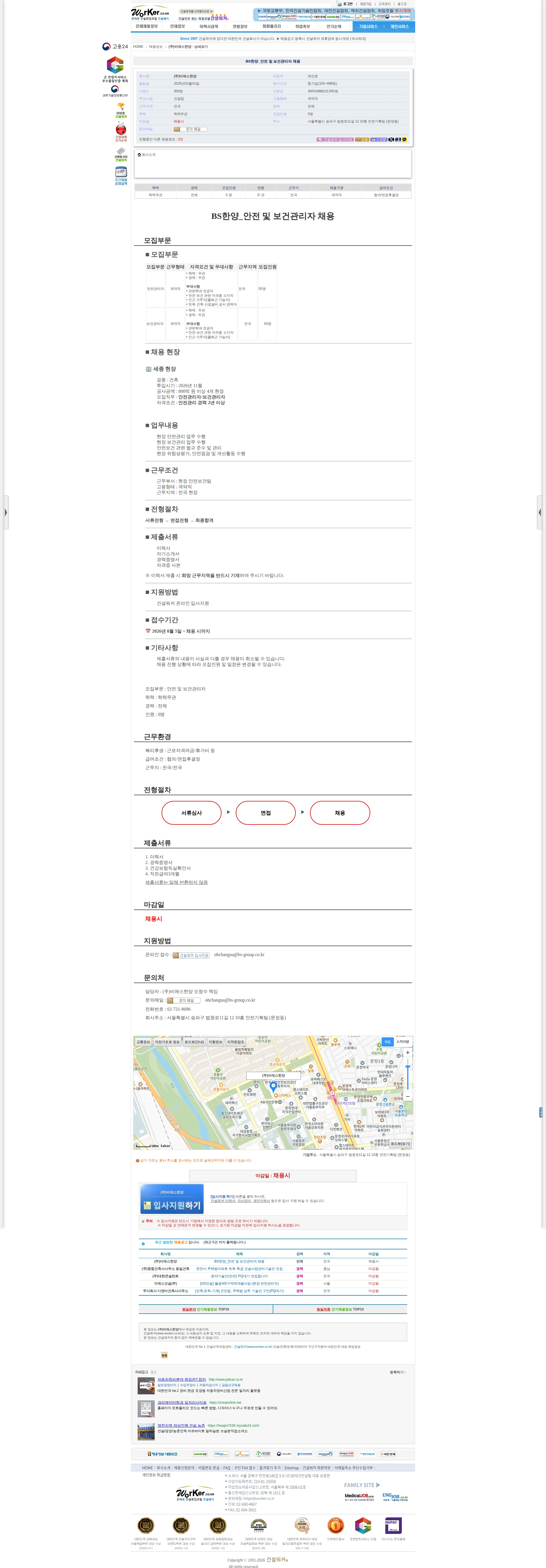The width and height of the screenshot is (546, 1568).
Task: Click the 굿콘텐츠서비스 인증 badge in footer
Action: (x=363, y=1525)
